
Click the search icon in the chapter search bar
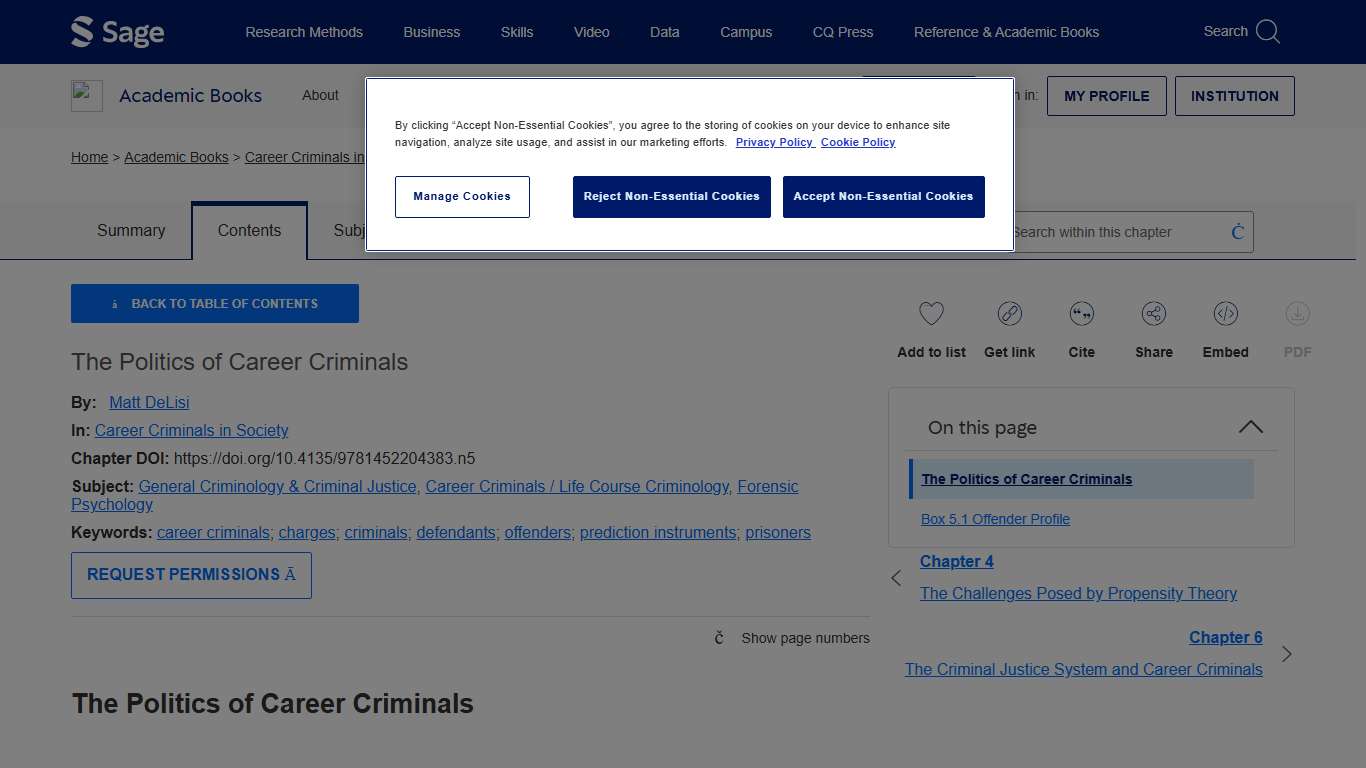tap(1237, 232)
